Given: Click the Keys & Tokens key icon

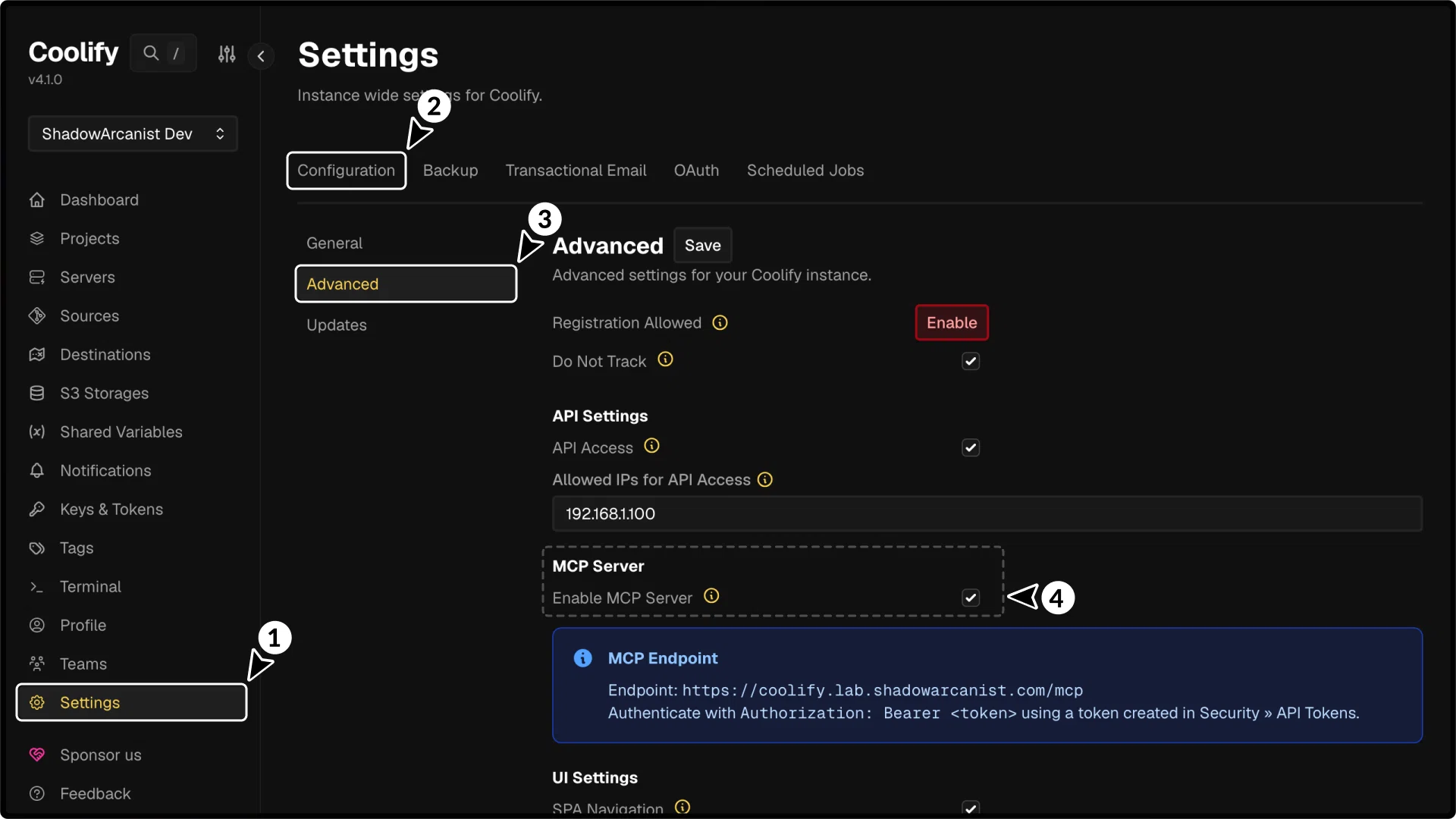Looking at the screenshot, I should pyautogui.click(x=36, y=510).
